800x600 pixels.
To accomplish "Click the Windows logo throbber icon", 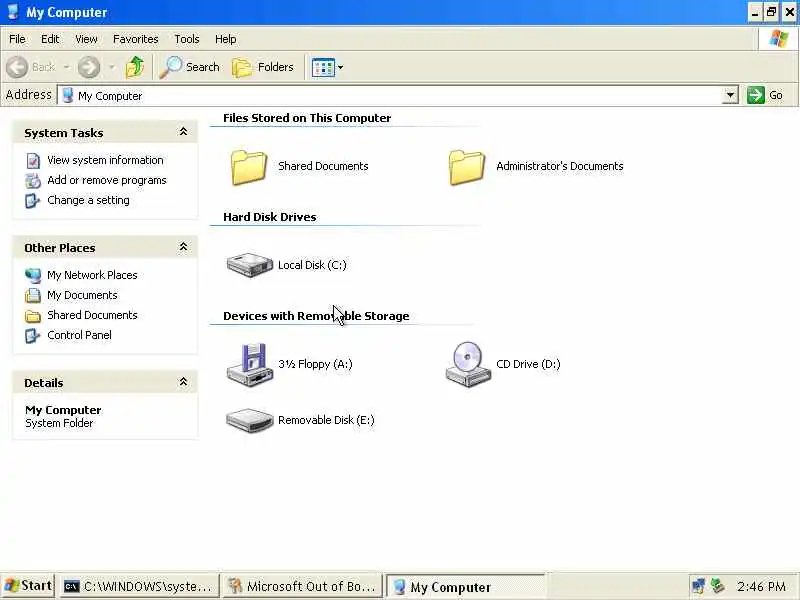I will pyautogui.click(x=779, y=39).
